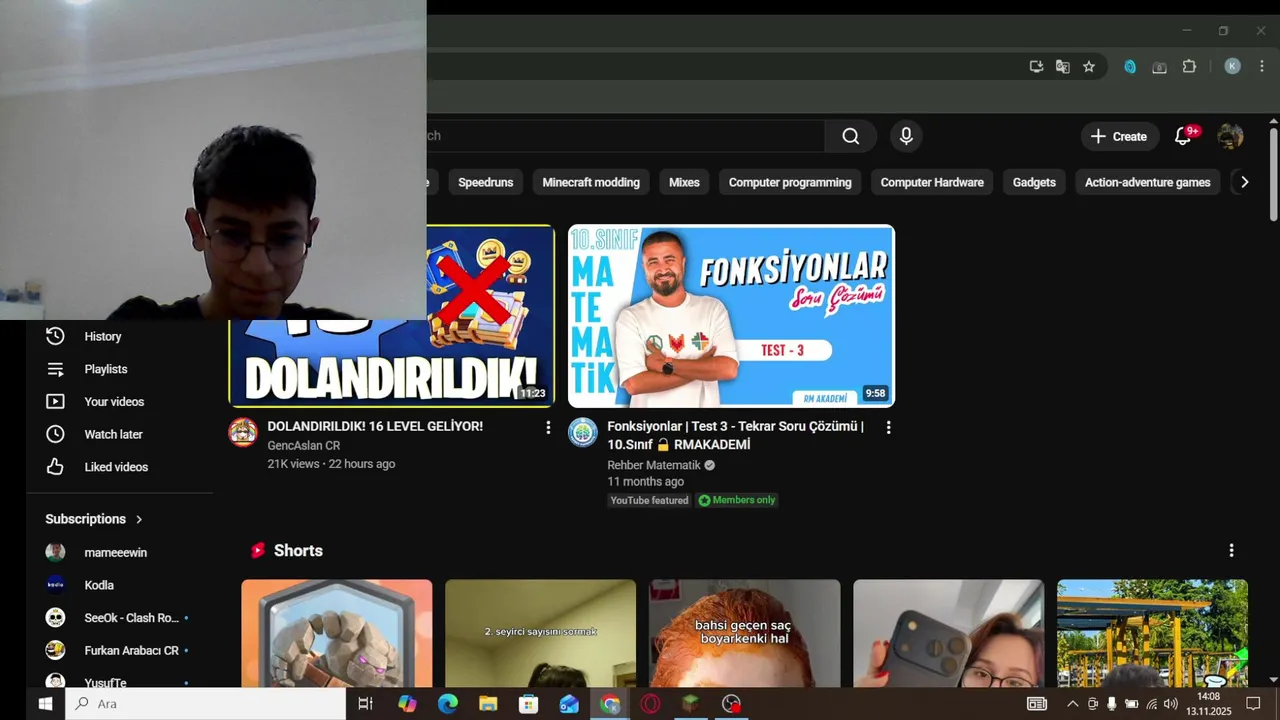Open Minecraft grass block taskbar icon
Screen dimensions: 1280x720
click(691, 704)
